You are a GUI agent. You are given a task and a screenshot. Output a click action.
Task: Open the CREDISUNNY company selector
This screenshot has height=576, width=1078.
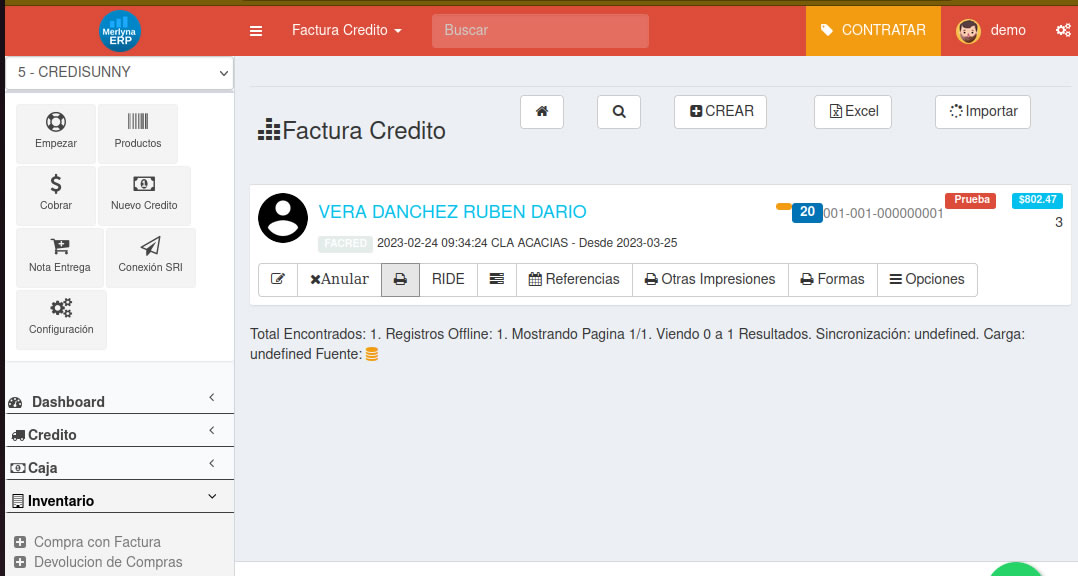point(119,72)
